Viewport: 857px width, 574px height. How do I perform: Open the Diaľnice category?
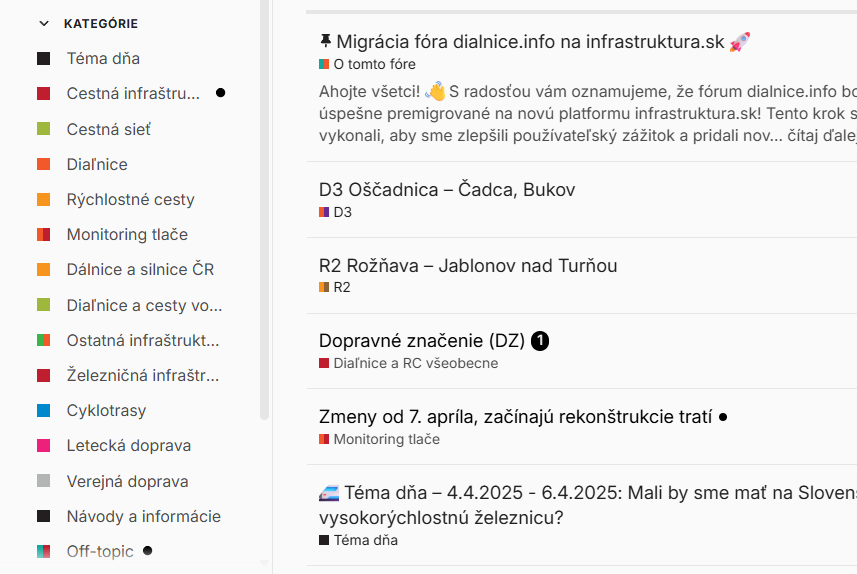click(x=97, y=164)
